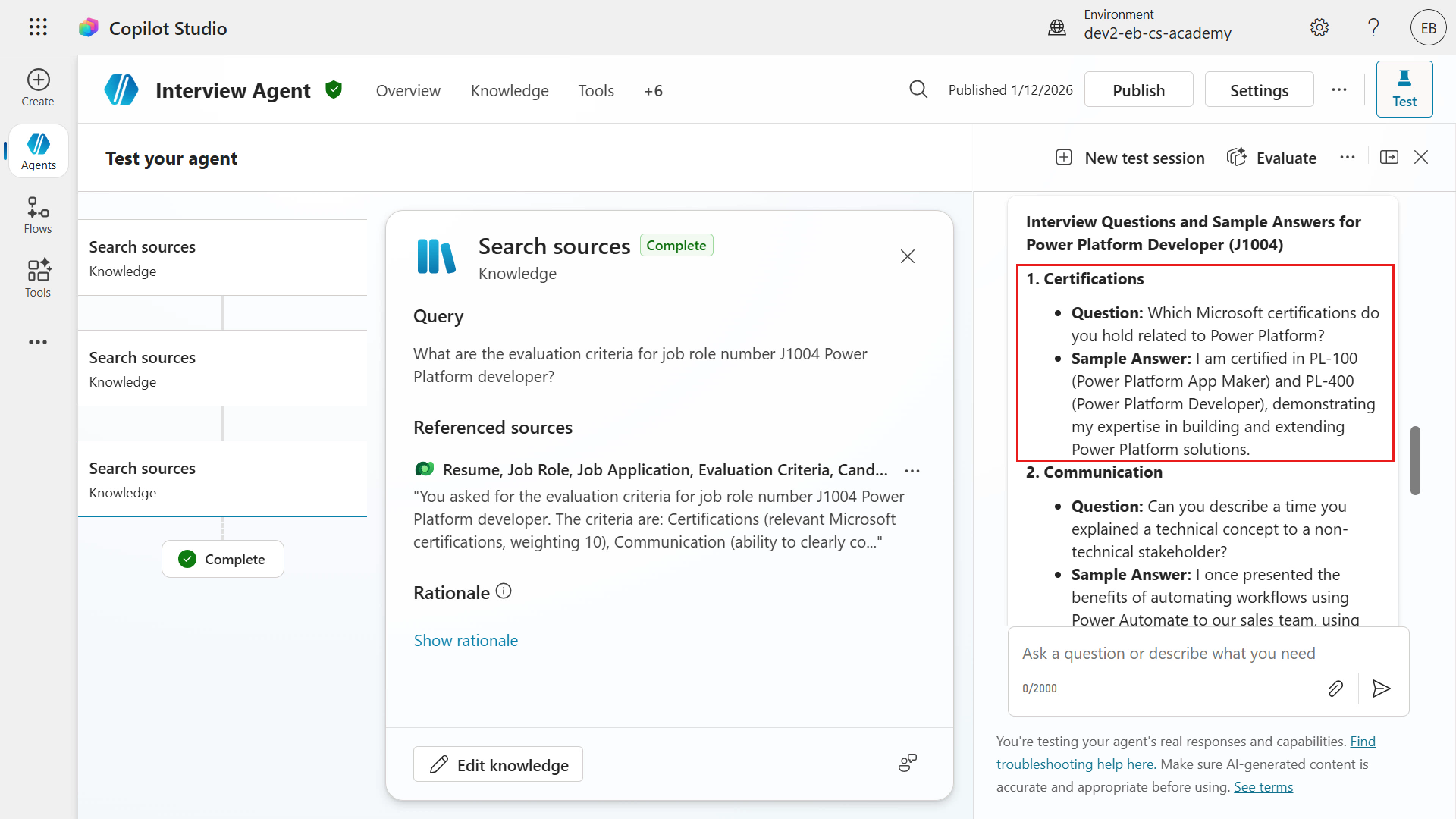
Task: Click the search magnifier icon
Action: pyautogui.click(x=918, y=89)
